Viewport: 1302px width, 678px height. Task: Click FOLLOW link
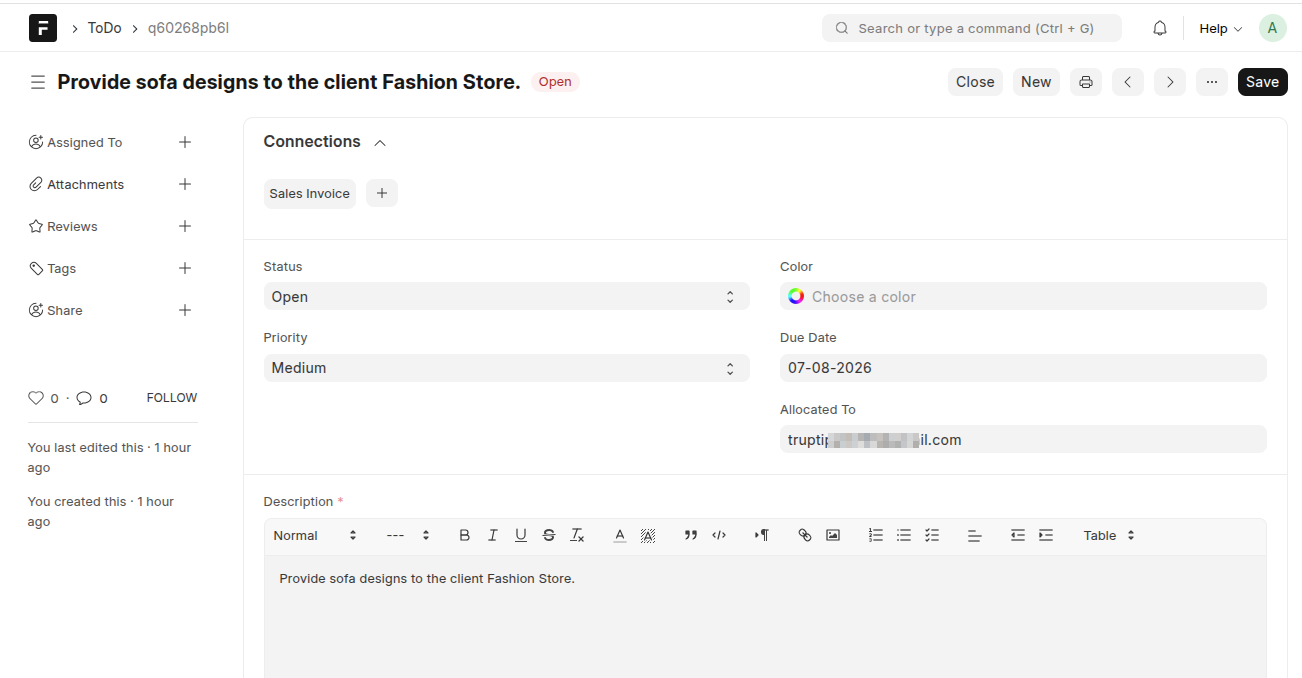[x=172, y=398]
